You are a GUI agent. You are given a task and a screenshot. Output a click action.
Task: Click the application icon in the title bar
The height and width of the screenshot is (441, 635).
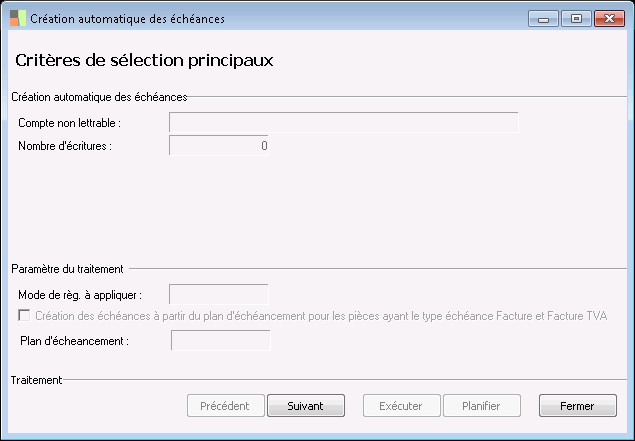click(17, 18)
